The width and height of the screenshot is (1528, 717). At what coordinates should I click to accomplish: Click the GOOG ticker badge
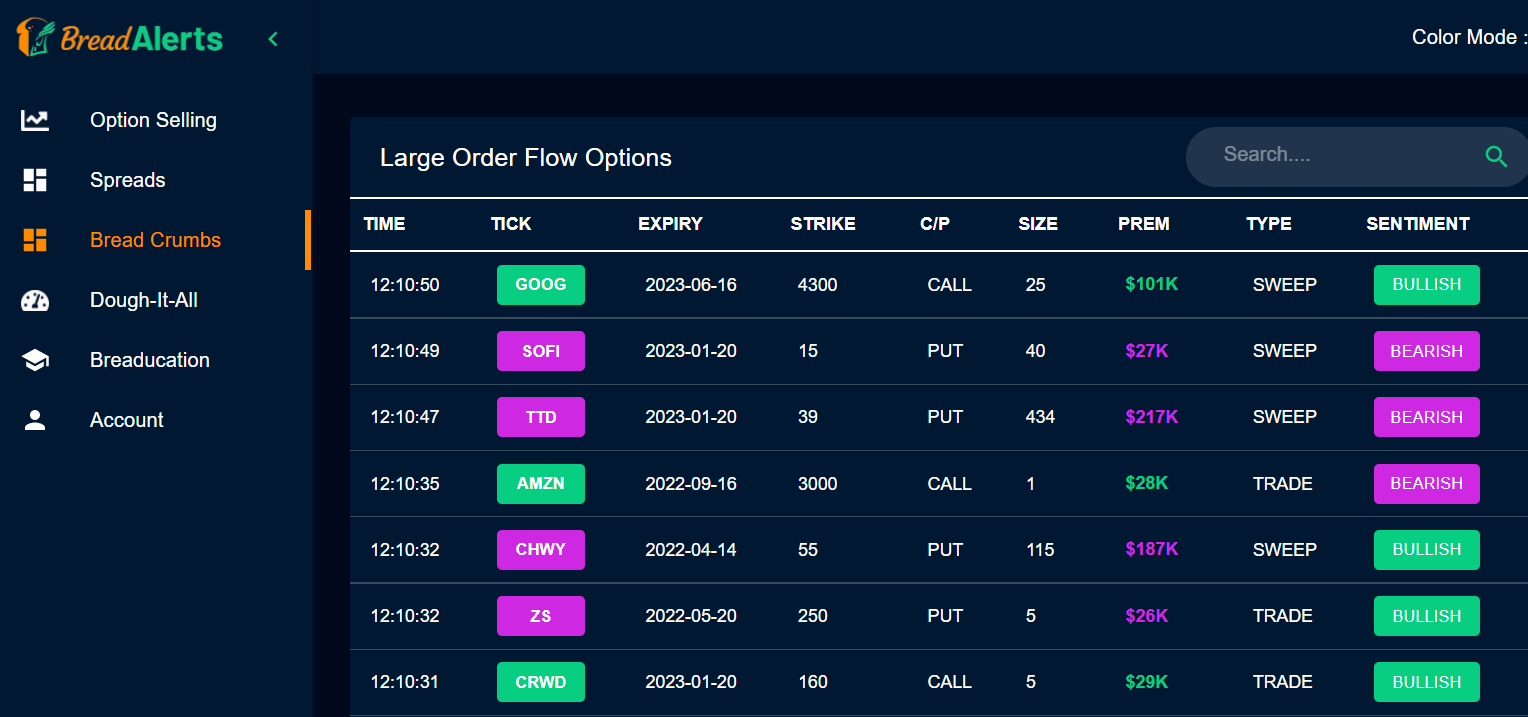541,285
